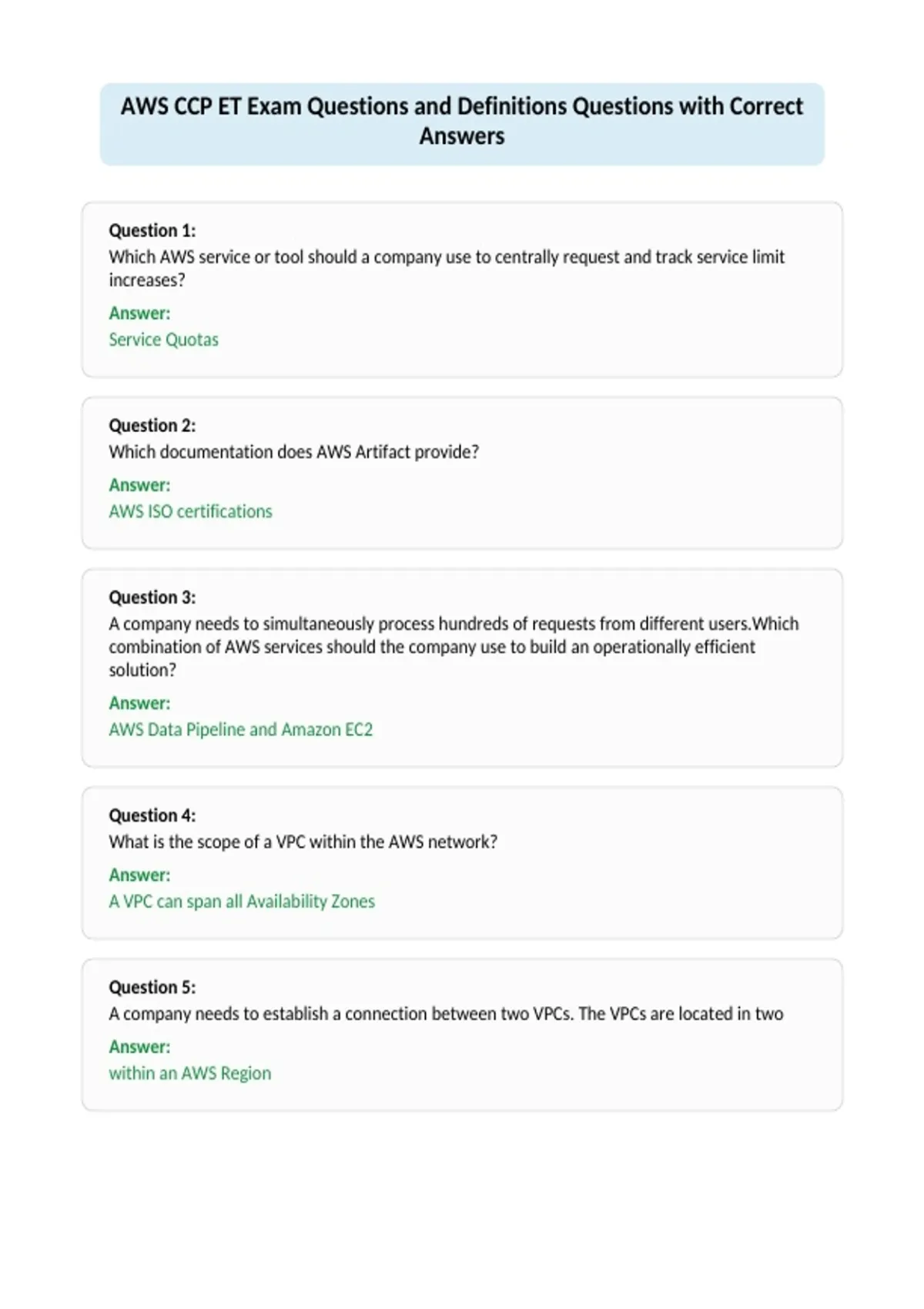Select the Question 1 heading
Screen dimensions: 924x1309
coord(152,230)
